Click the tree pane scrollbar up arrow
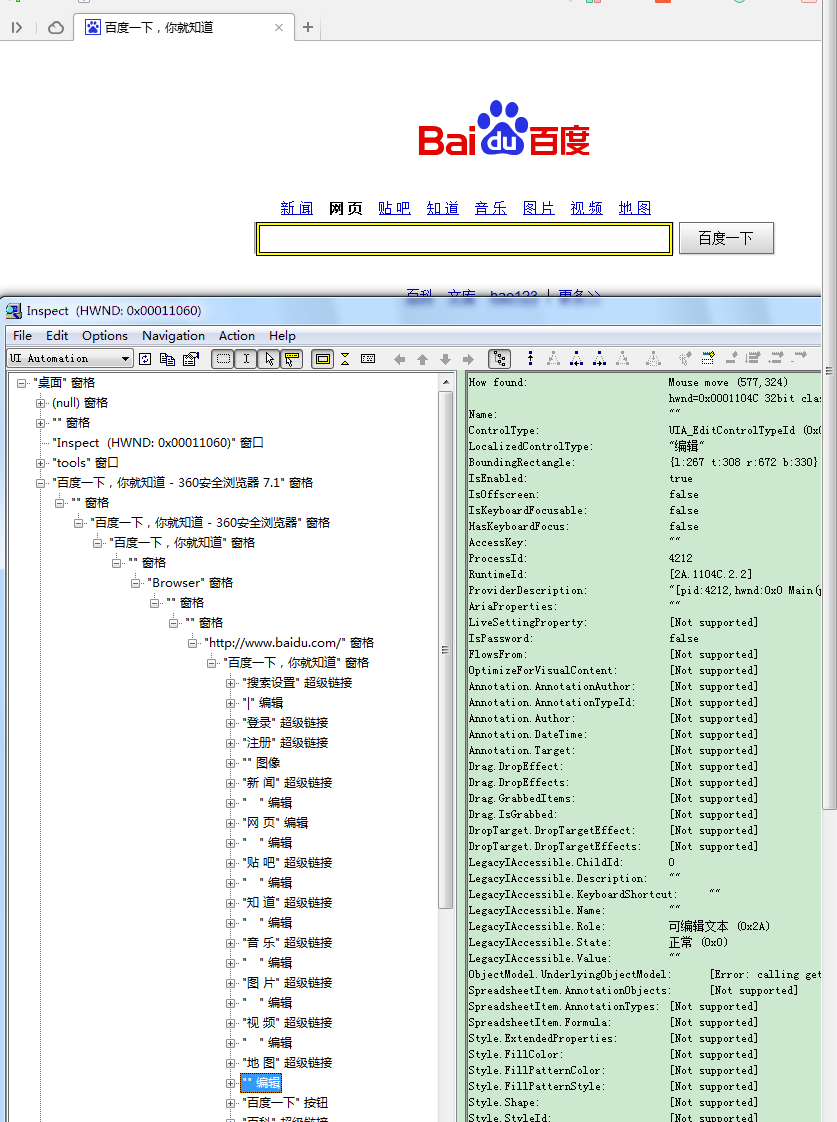The width and height of the screenshot is (837, 1122). coord(446,383)
